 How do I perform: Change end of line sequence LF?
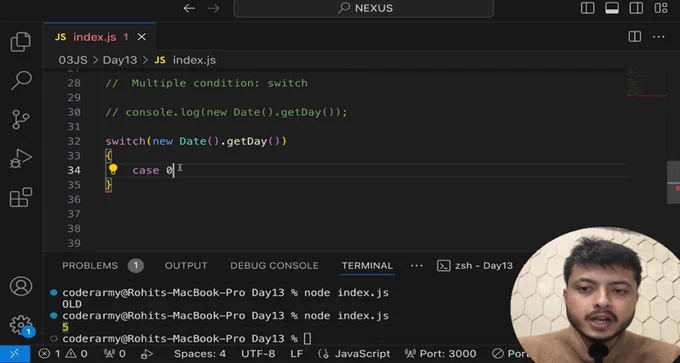point(297,354)
